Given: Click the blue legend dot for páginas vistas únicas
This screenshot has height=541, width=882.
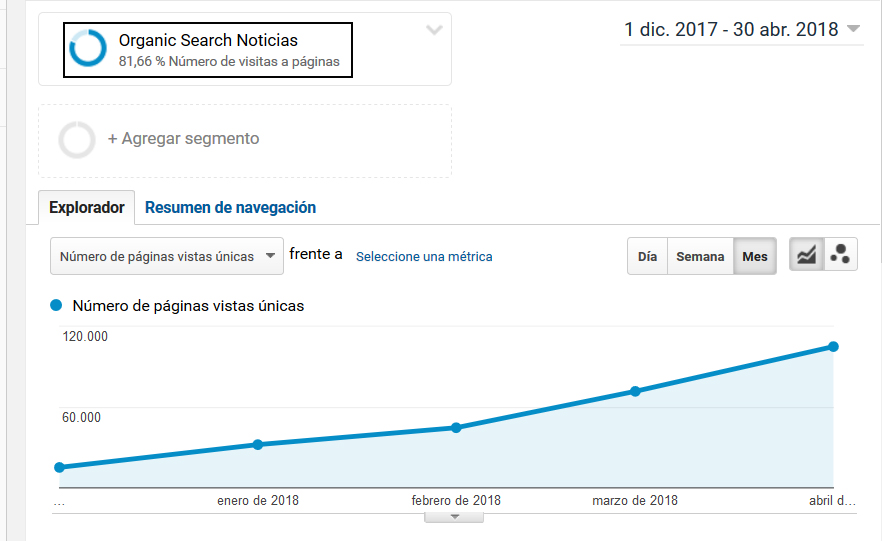Looking at the screenshot, I should [x=56, y=306].
